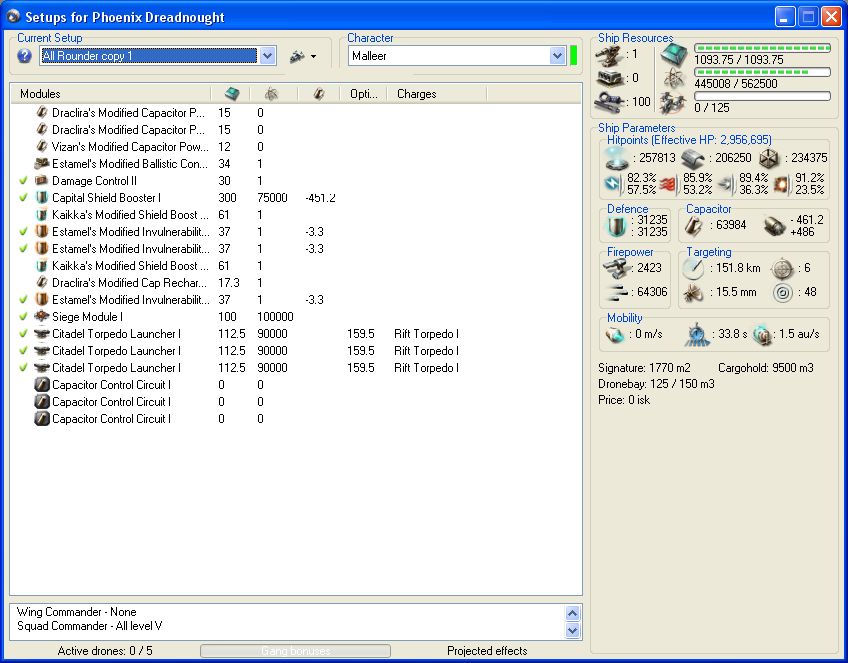Click the capacitor recharge icon beside -461.2
848x663 pixels.
click(775, 226)
